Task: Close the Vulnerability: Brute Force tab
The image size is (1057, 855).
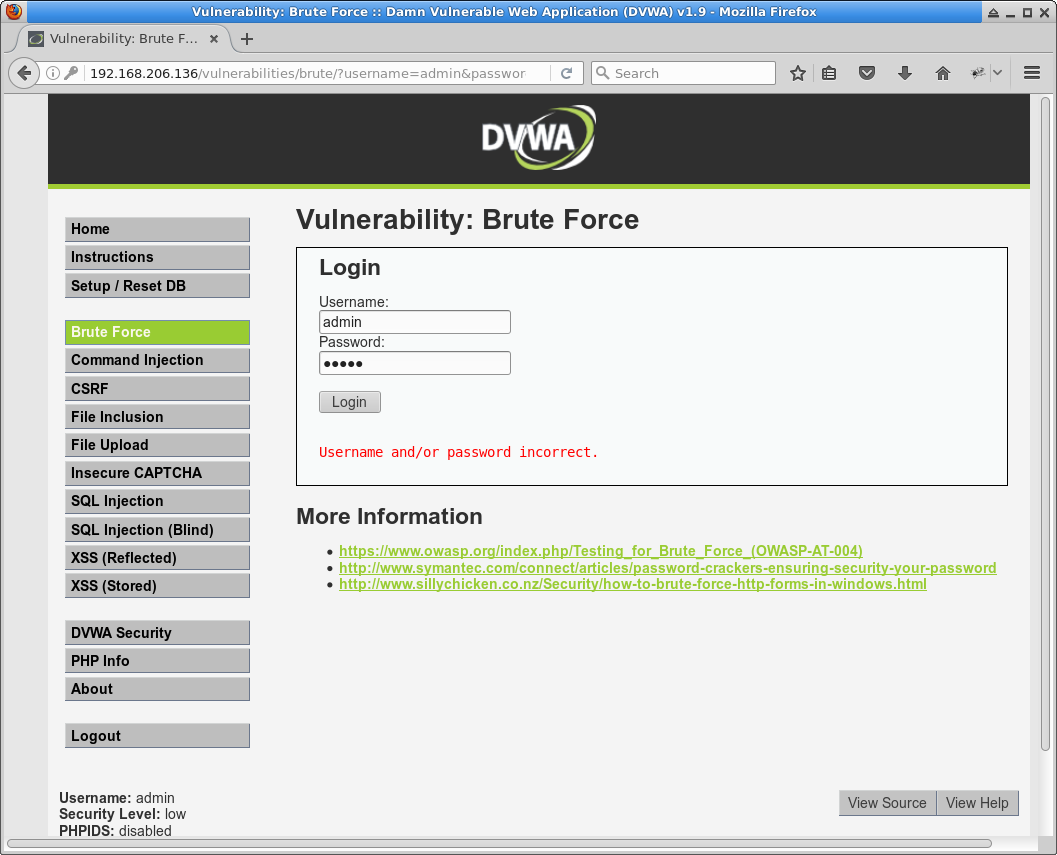Action: (x=214, y=39)
